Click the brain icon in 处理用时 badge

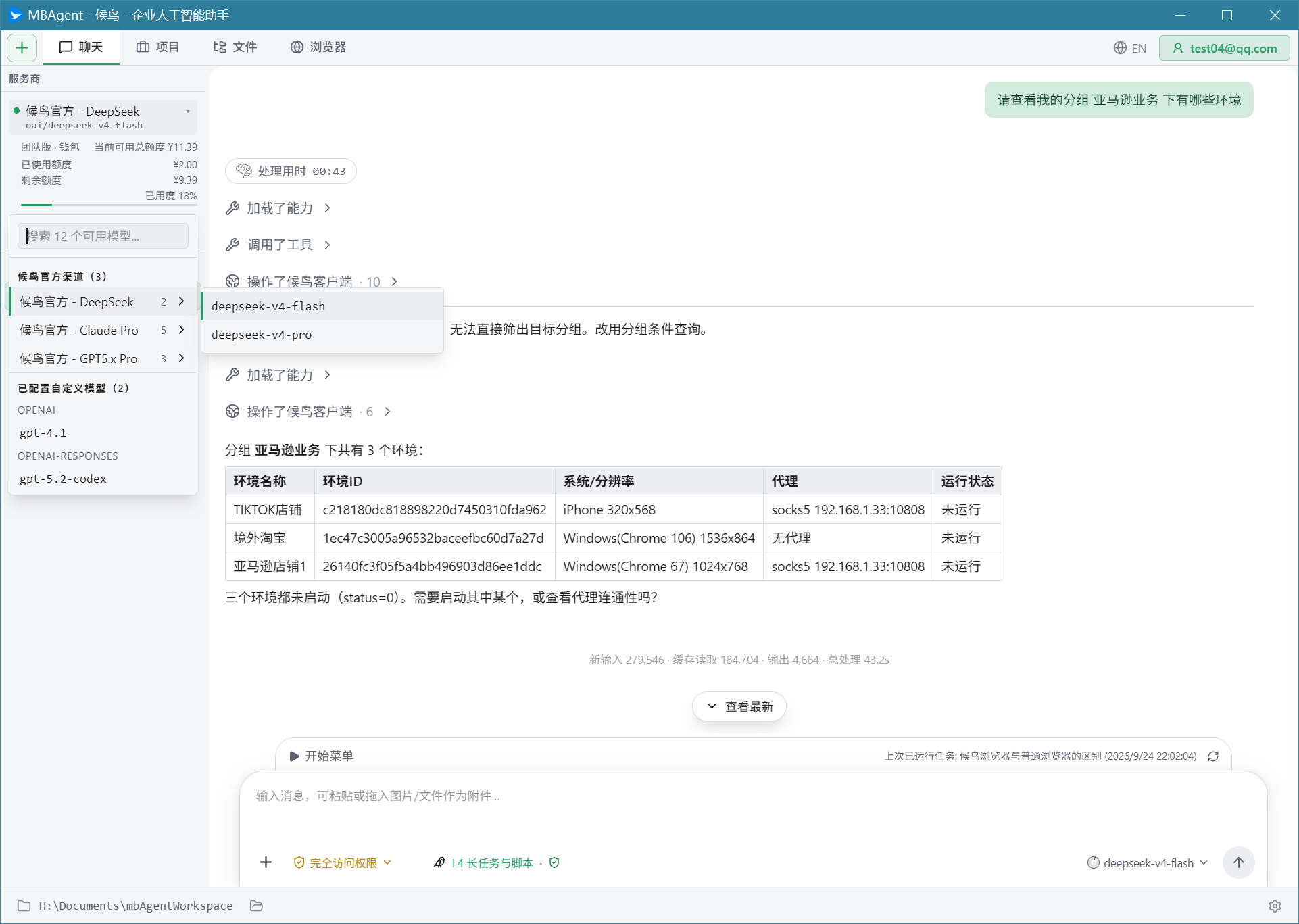coord(244,171)
